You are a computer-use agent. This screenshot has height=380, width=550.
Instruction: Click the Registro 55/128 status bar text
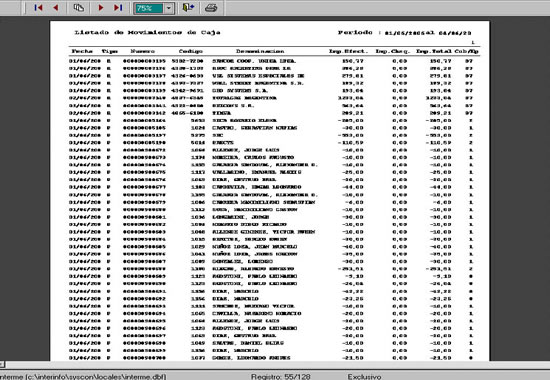point(281,376)
